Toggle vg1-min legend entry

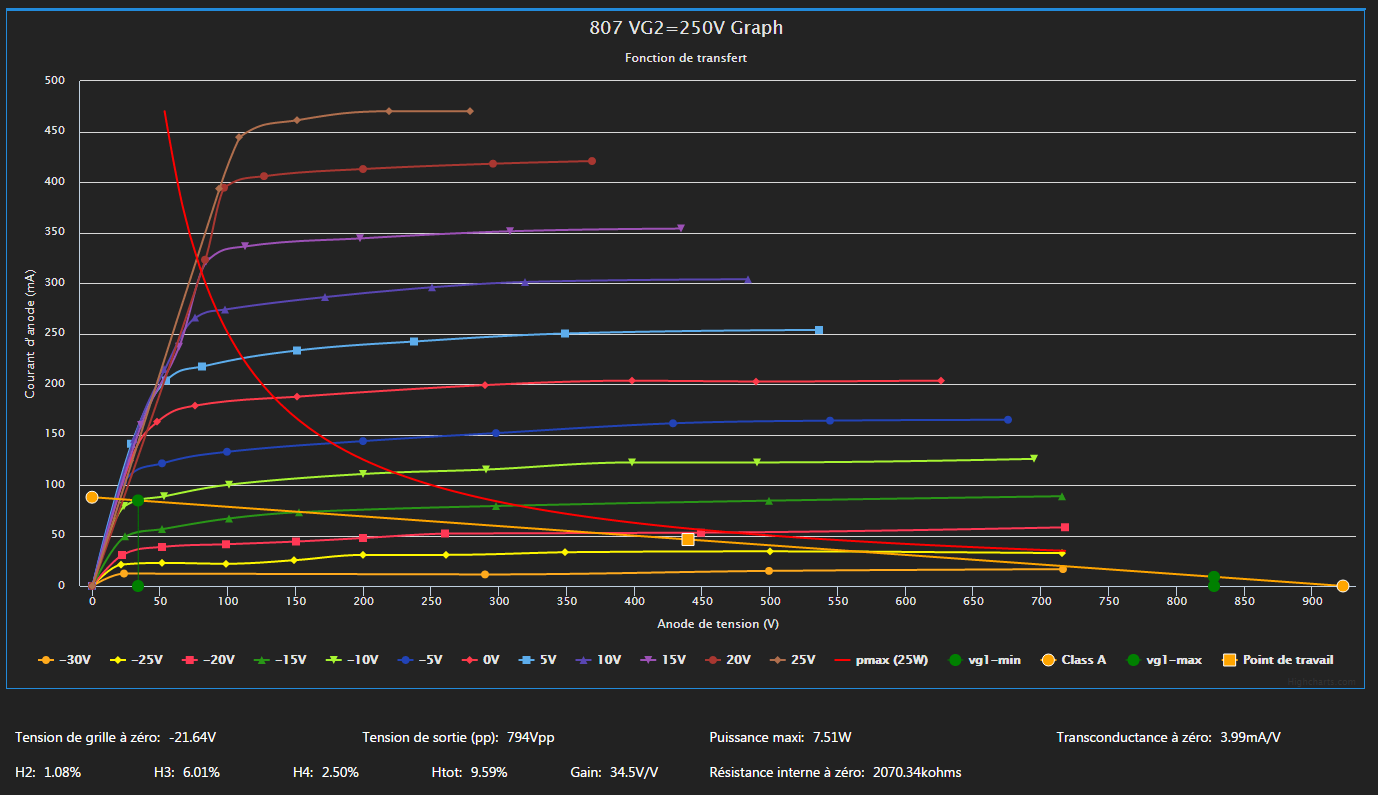pyautogui.click(x=984, y=660)
